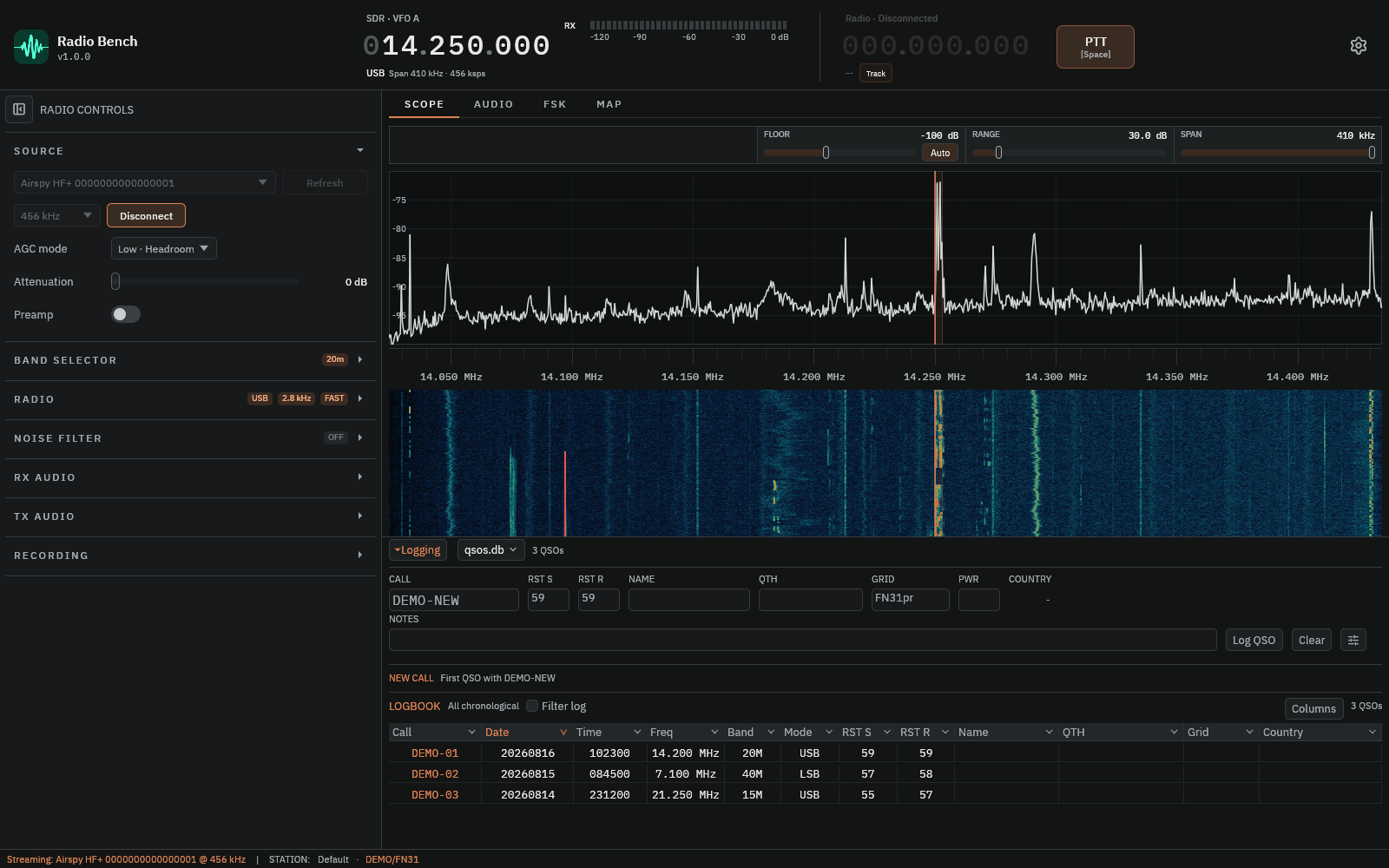Toggle the Preamp switch

[126, 314]
